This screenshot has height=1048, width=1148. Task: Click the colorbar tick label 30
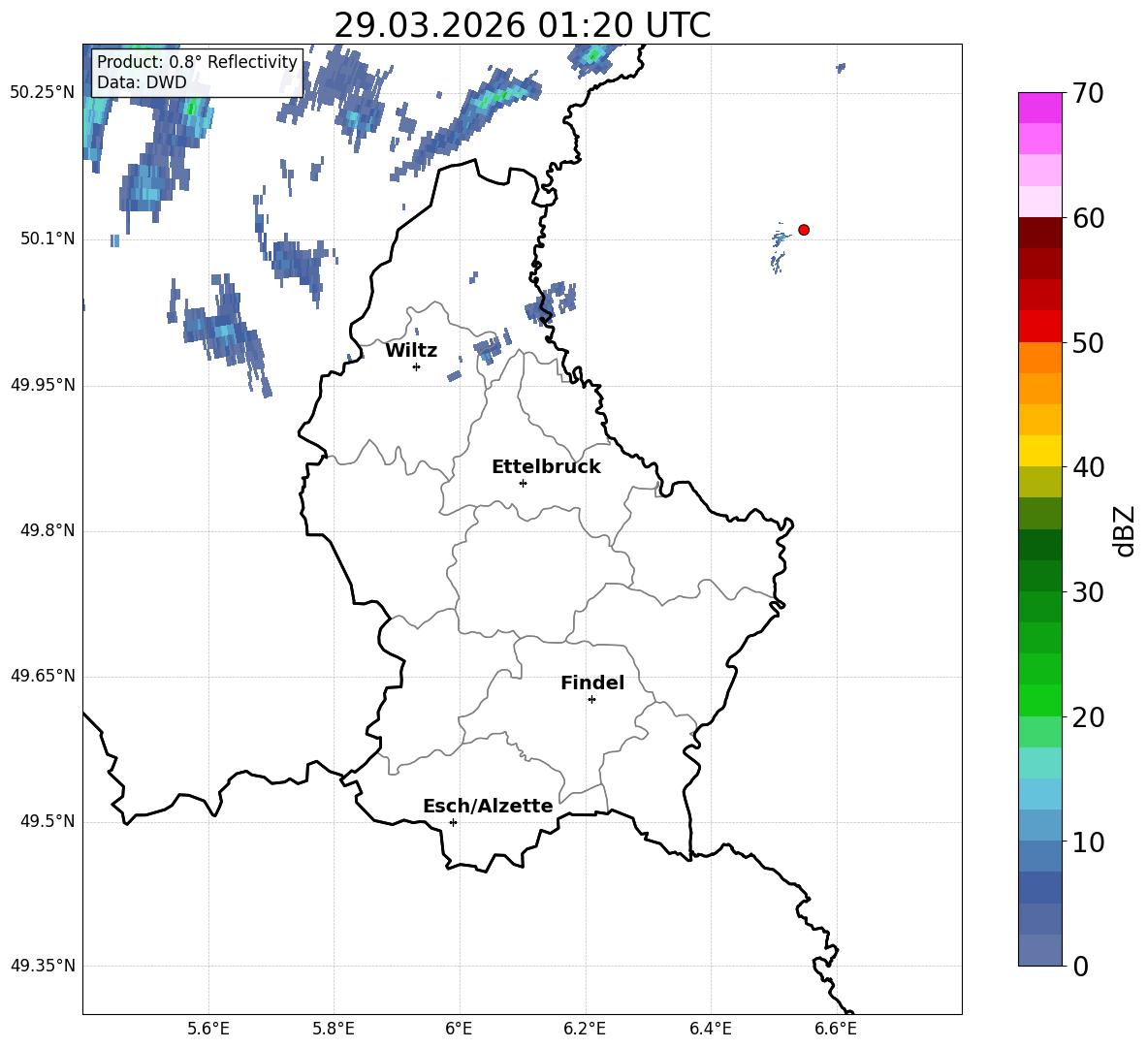(x=1087, y=592)
